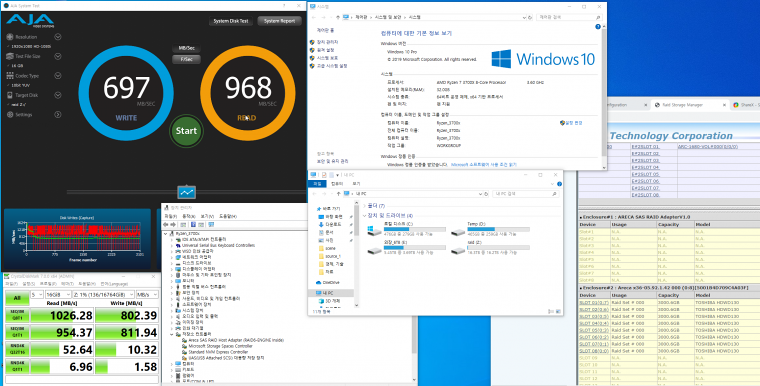The height and width of the screenshot is (386, 760).
Task: Click the Resolution icon in AJA System Test
Action: (x=10, y=37)
